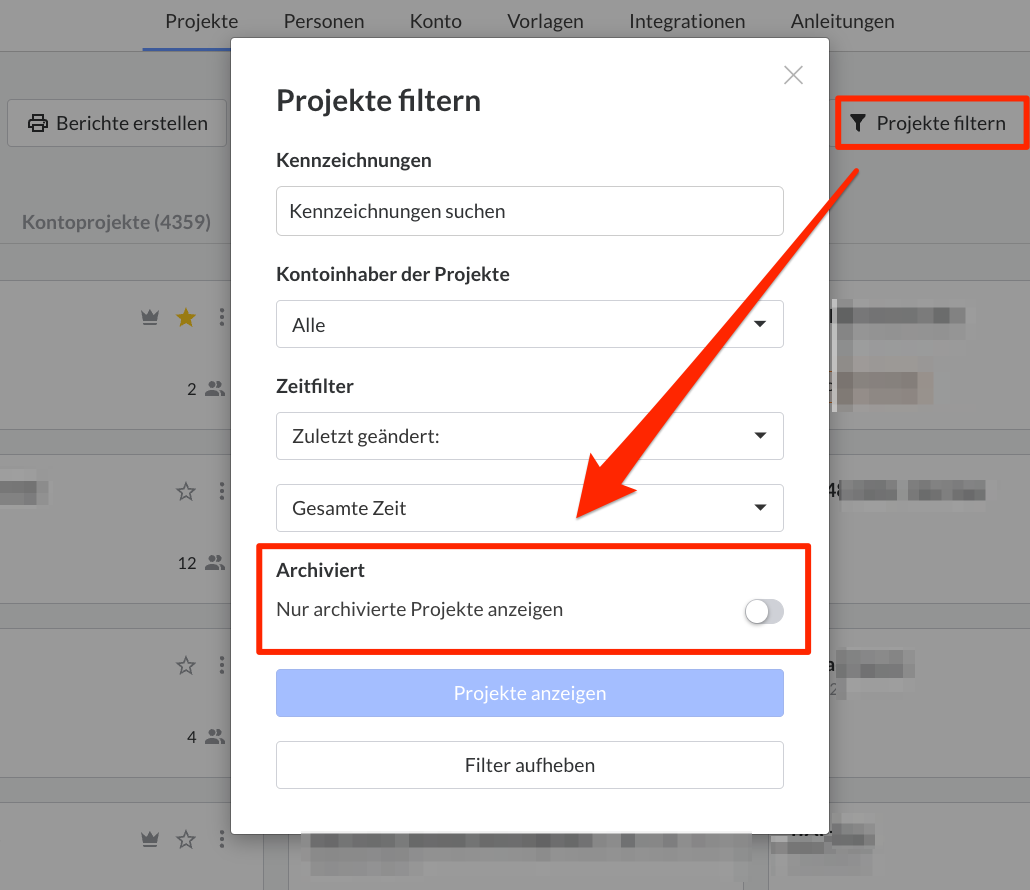
Task: Click the people icon next to number 12
Action: tap(215, 563)
